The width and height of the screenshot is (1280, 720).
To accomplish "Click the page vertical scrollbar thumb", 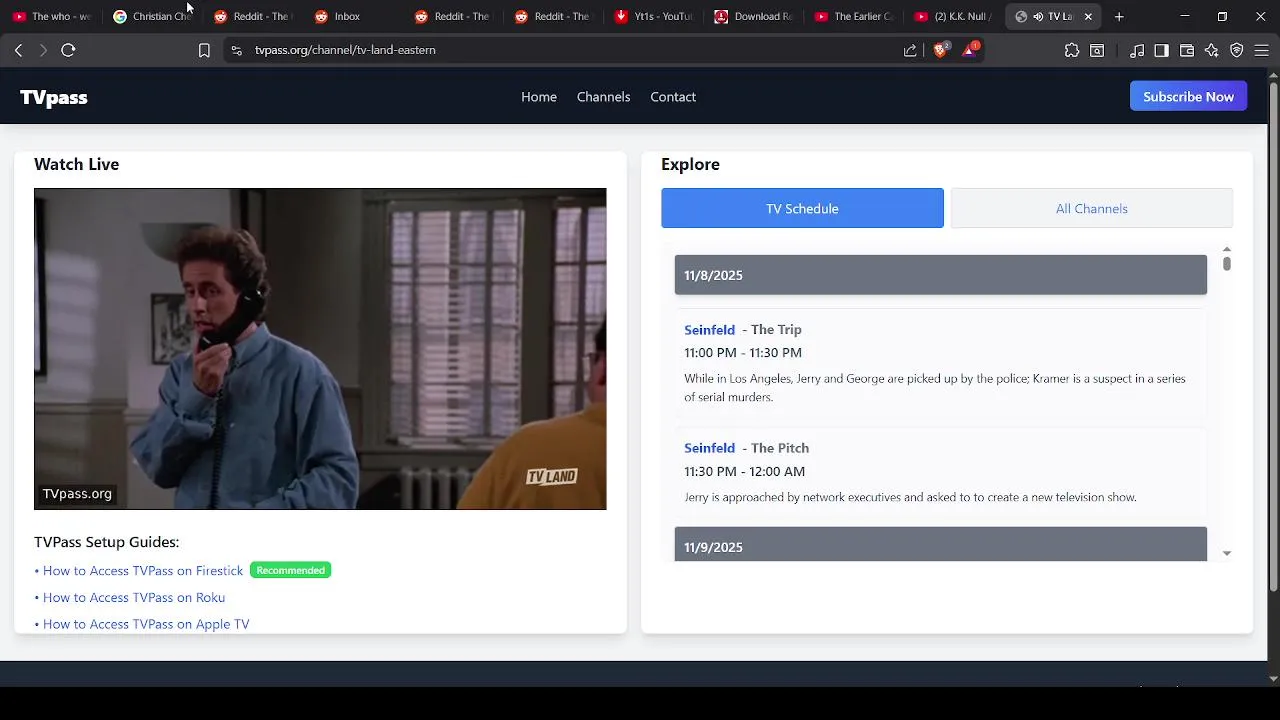I will 1273,335.
